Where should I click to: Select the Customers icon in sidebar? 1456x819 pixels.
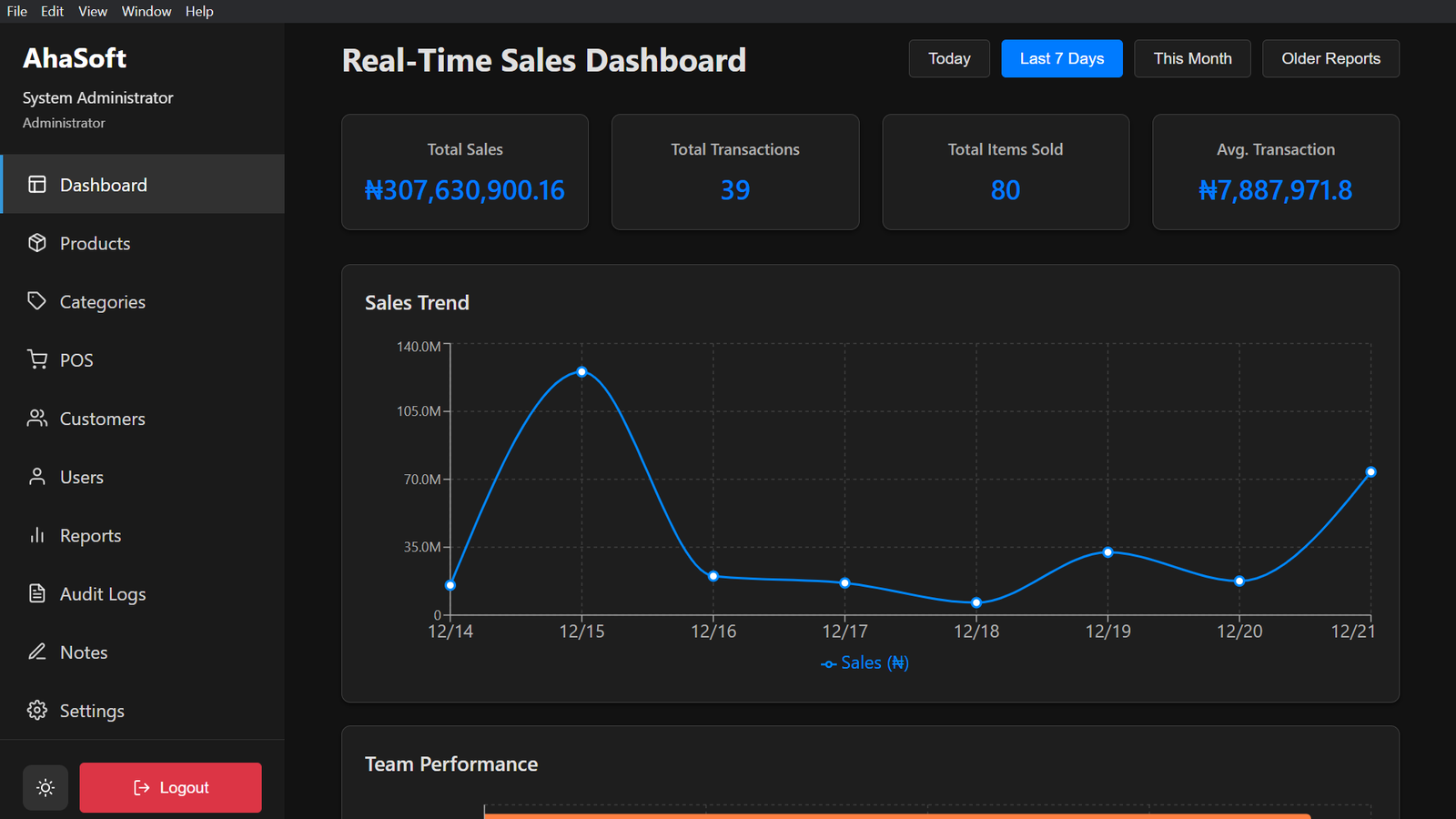[x=36, y=418]
